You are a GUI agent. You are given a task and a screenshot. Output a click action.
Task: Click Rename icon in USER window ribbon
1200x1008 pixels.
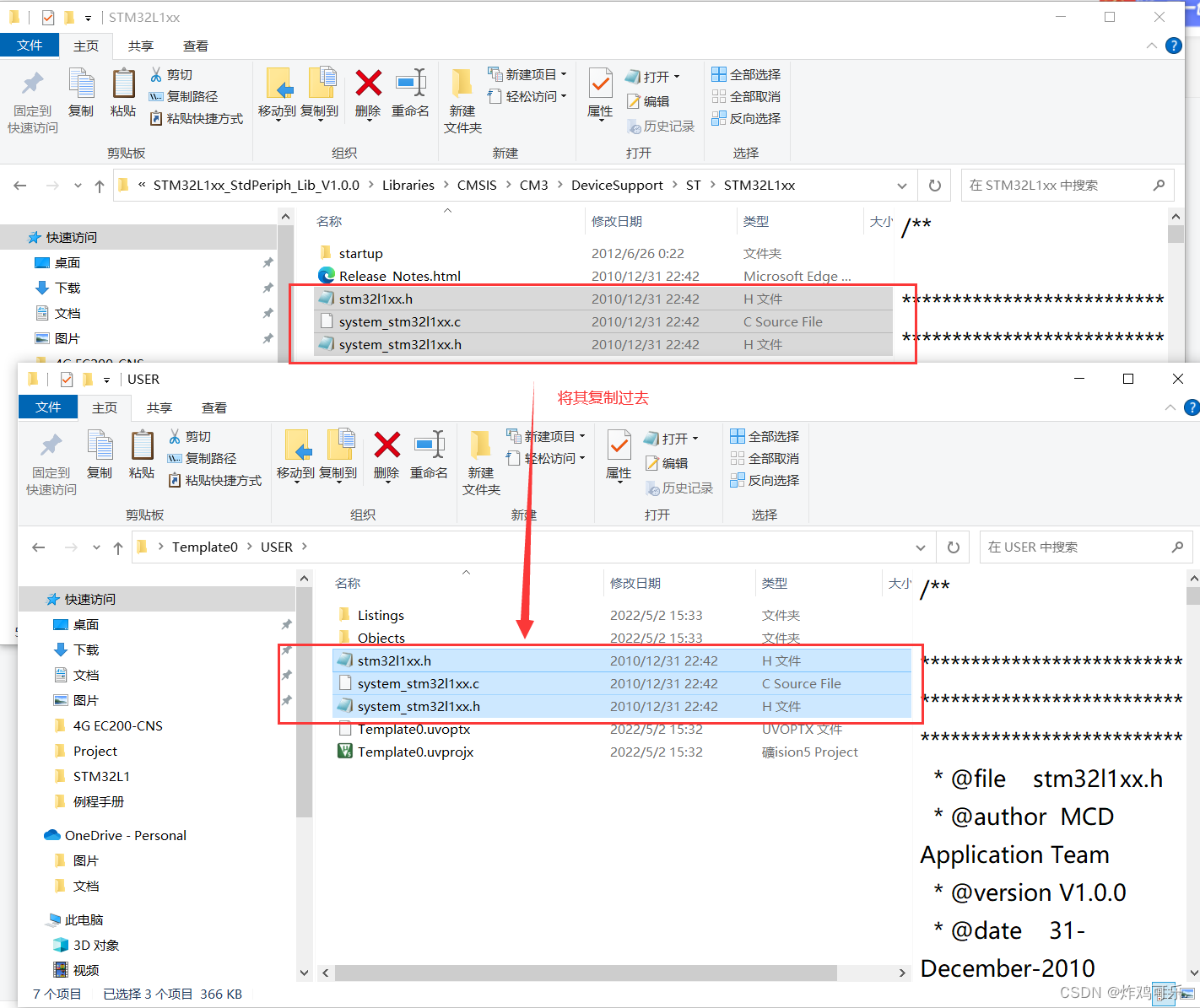(430, 454)
